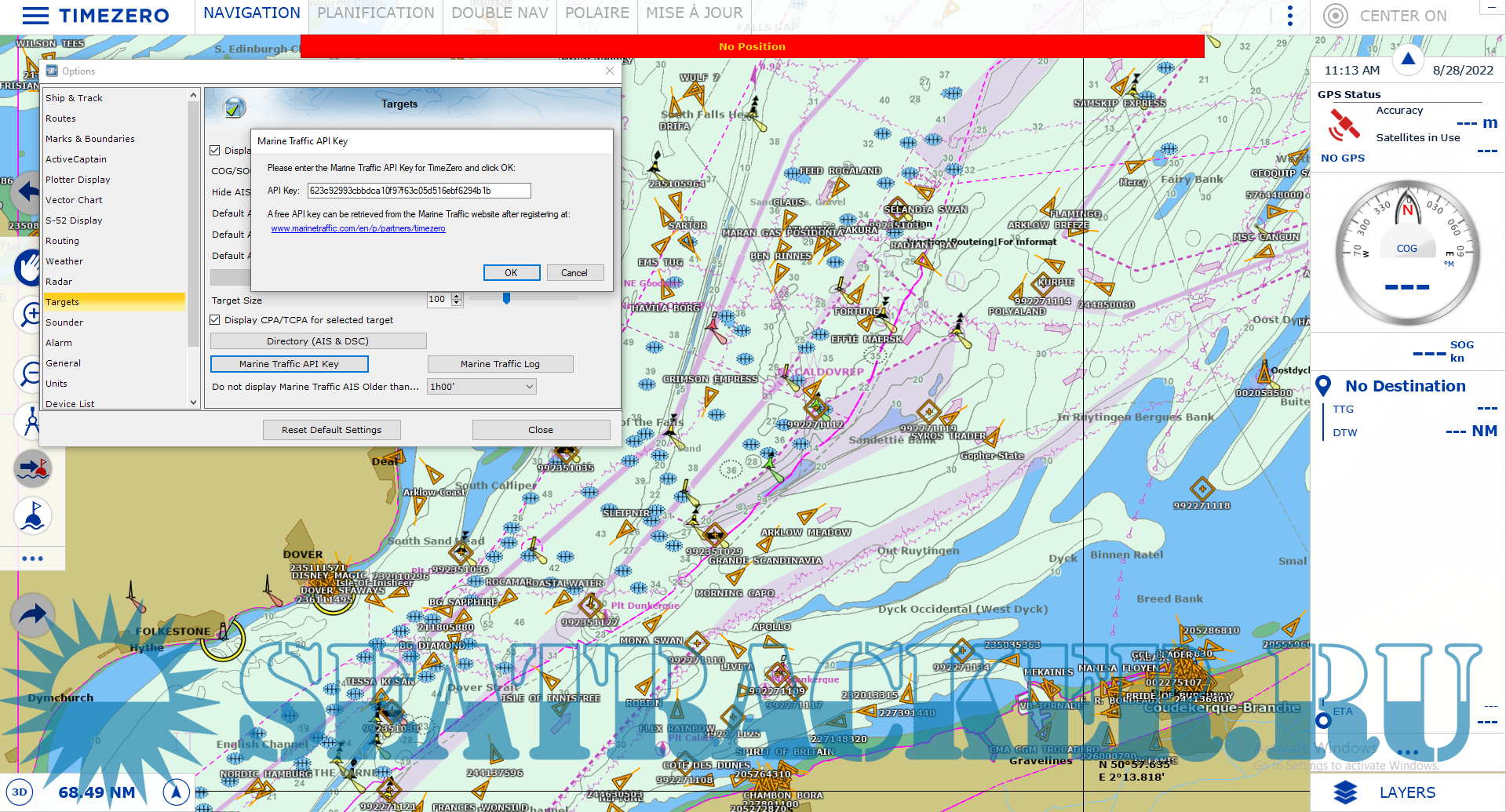1506x812 pixels.
Task: Open AIS older-than time dropdown
Action: click(482, 387)
